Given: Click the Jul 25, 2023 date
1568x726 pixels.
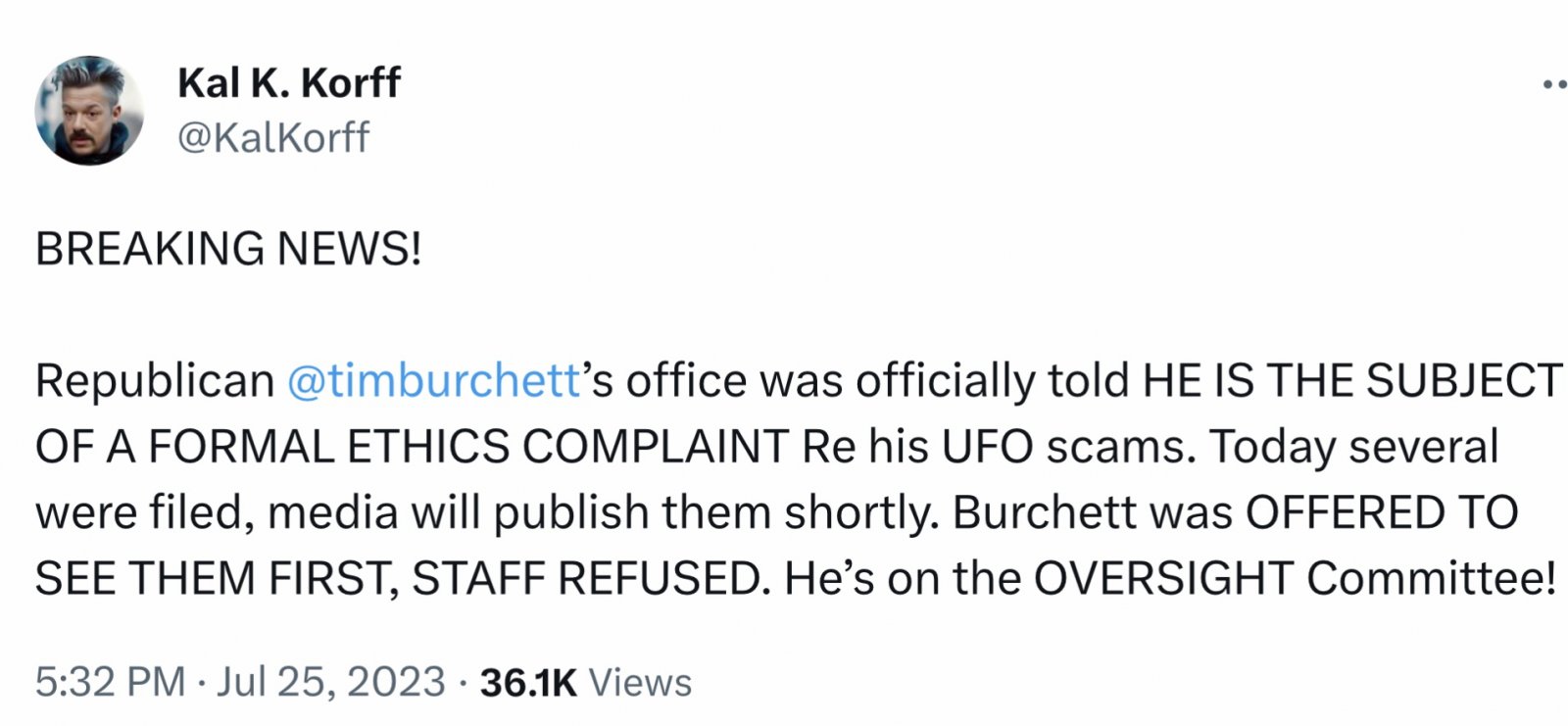Looking at the screenshot, I should pos(330,682).
